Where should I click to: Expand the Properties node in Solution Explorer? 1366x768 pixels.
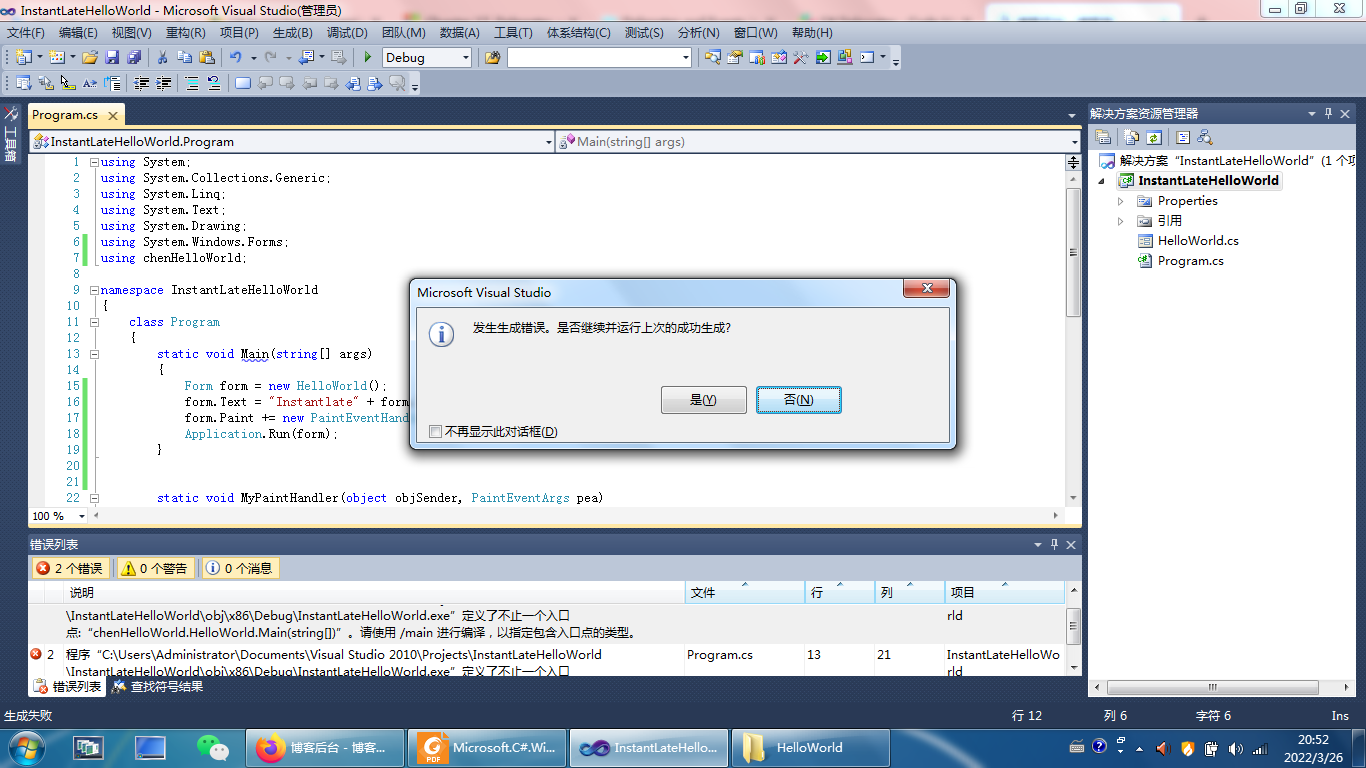[1121, 201]
